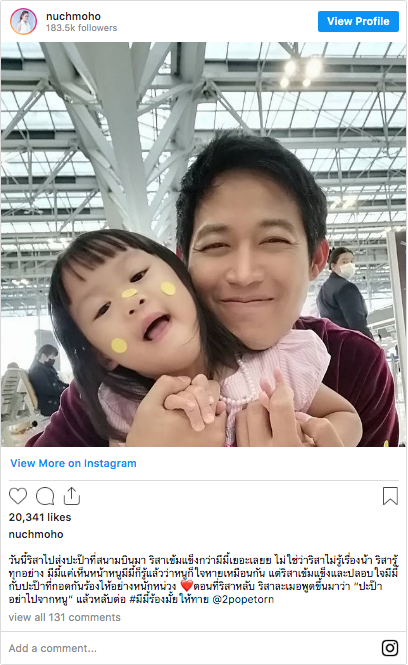This screenshot has height=665, width=408.
Task: Click the red heart emoji in the caption
Action: tap(187, 586)
